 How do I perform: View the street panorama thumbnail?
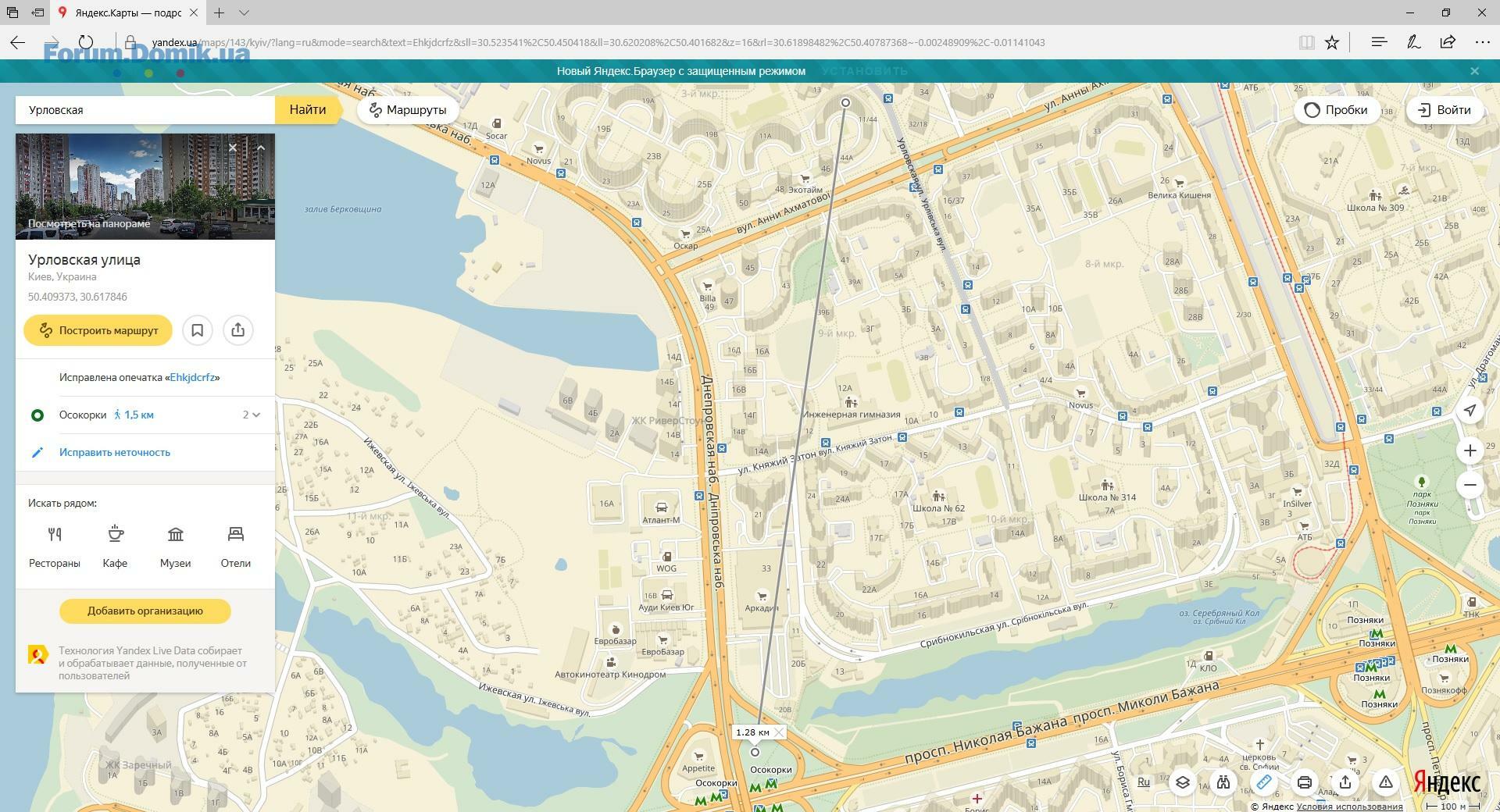pos(145,187)
